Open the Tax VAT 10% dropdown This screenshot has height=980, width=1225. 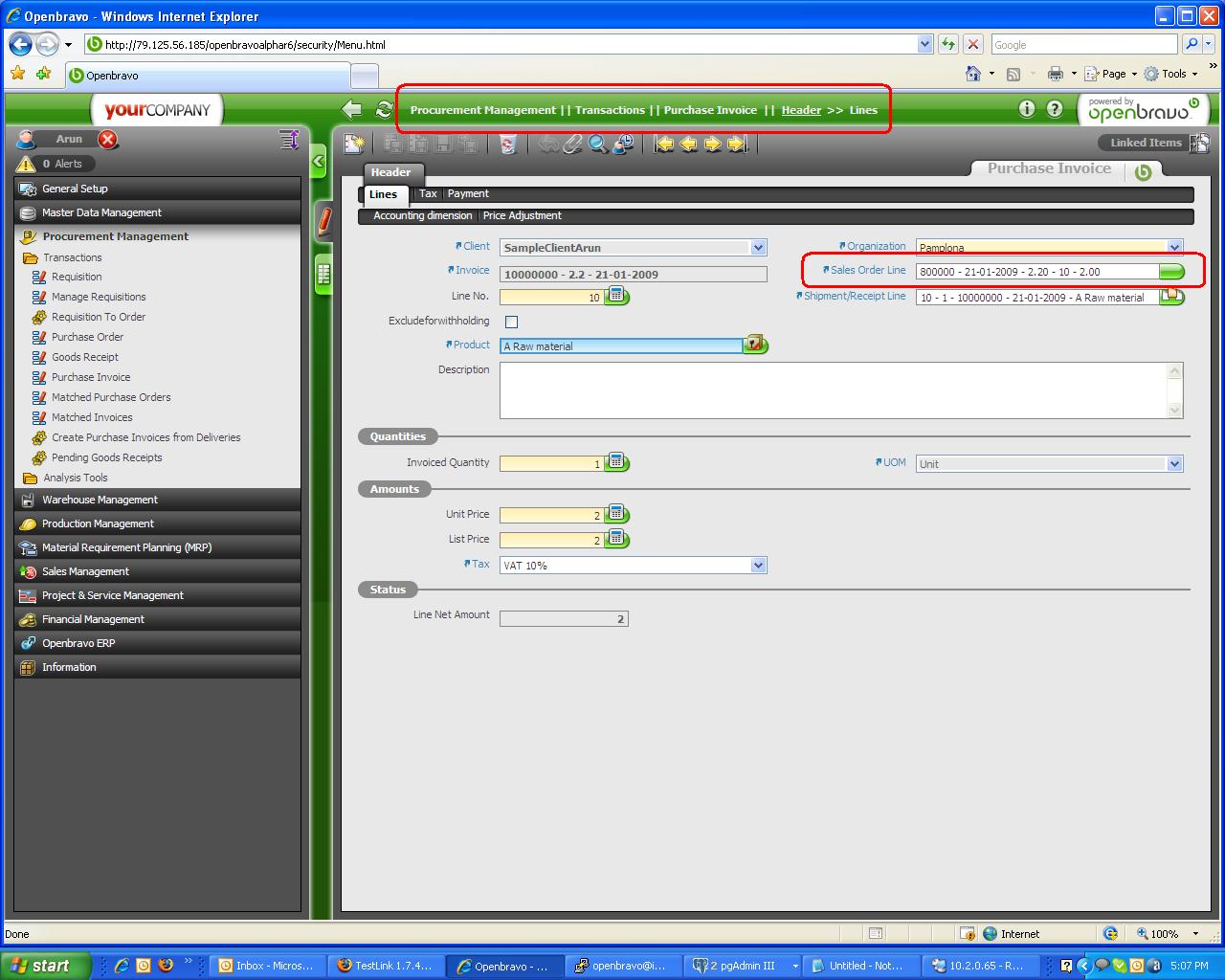(x=759, y=566)
